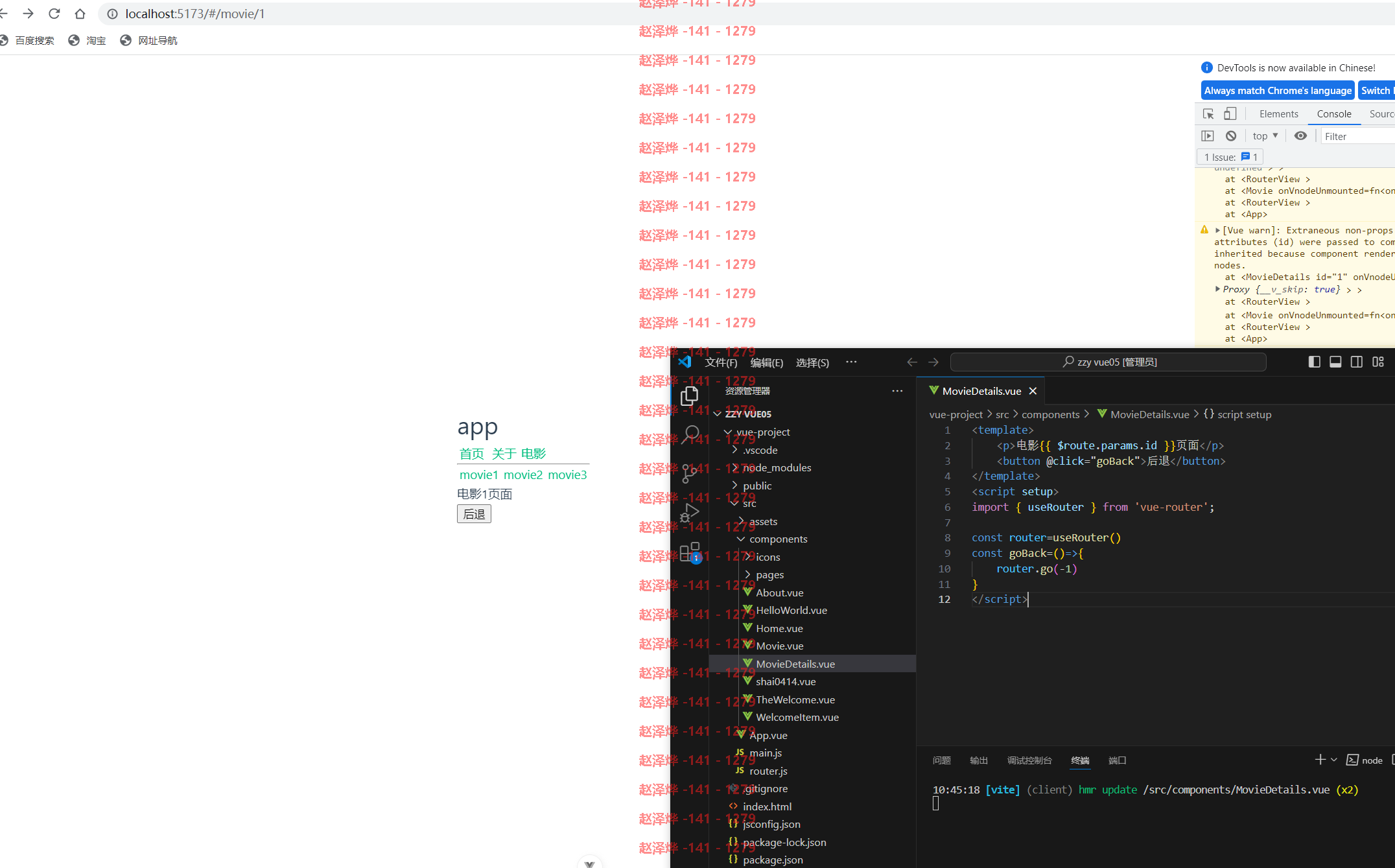Toggle VS Code secondary side bar layout icon

pyautogui.click(x=1356, y=362)
